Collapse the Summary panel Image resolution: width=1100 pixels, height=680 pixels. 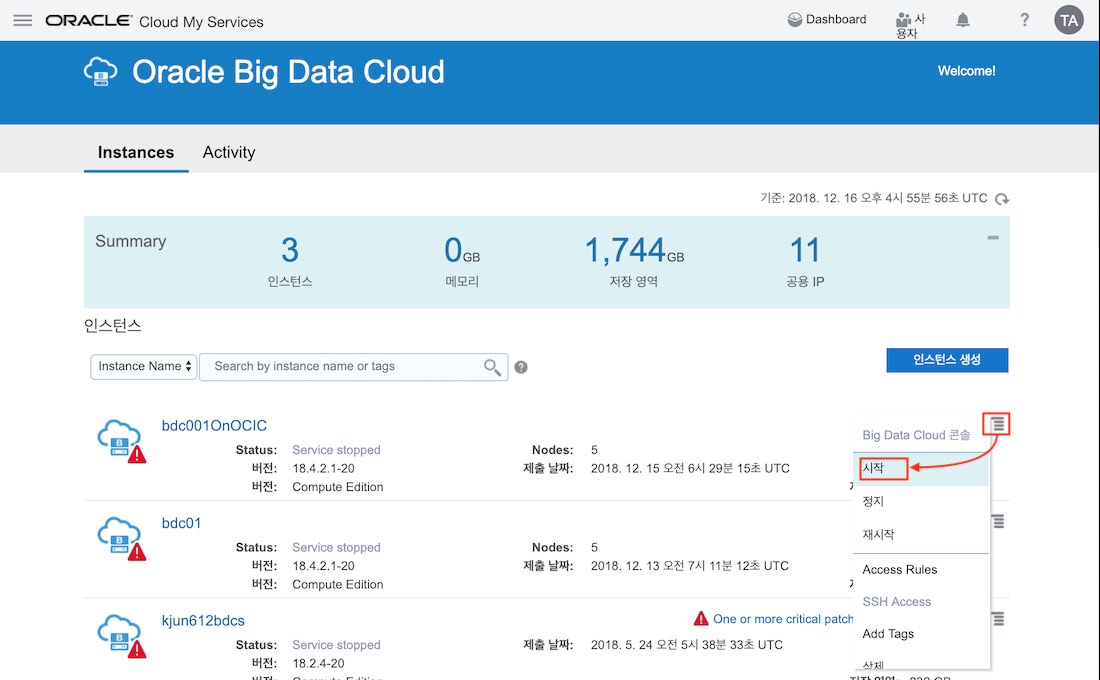pyautogui.click(x=992, y=238)
